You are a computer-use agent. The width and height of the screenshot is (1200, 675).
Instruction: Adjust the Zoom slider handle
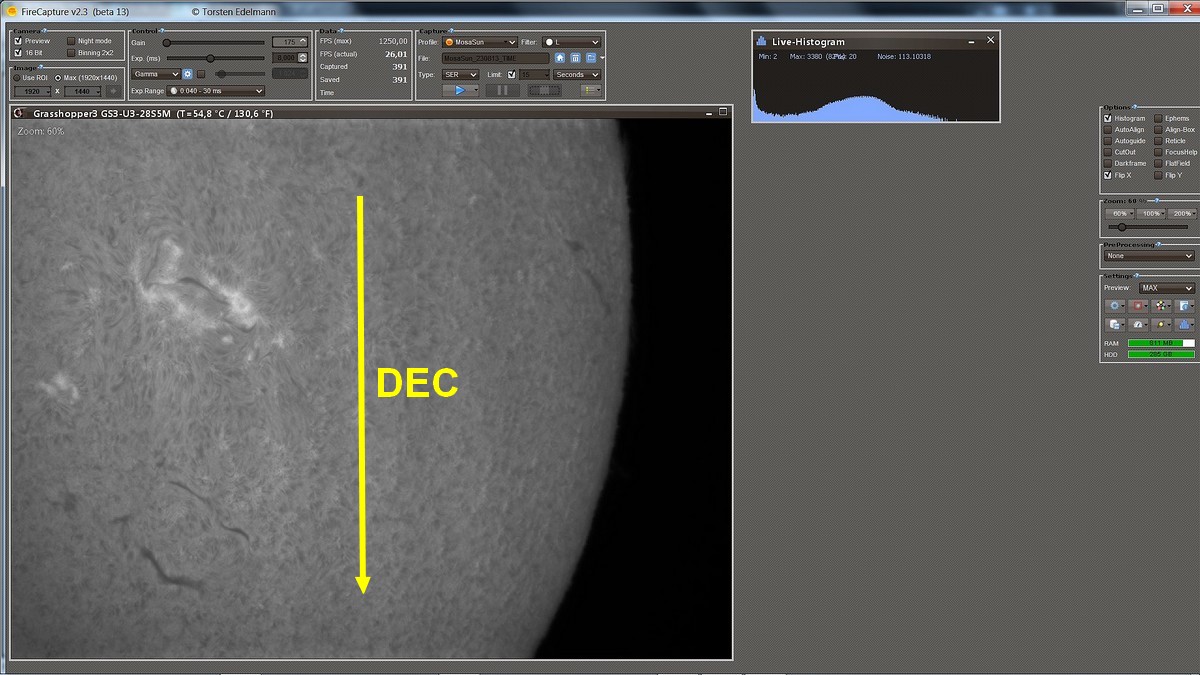click(1122, 227)
